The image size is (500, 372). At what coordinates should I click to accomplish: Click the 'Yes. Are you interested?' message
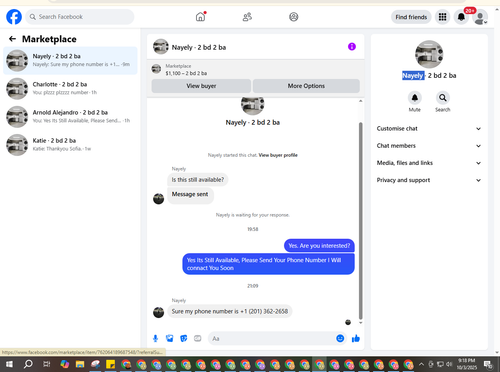click(x=319, y=246)
